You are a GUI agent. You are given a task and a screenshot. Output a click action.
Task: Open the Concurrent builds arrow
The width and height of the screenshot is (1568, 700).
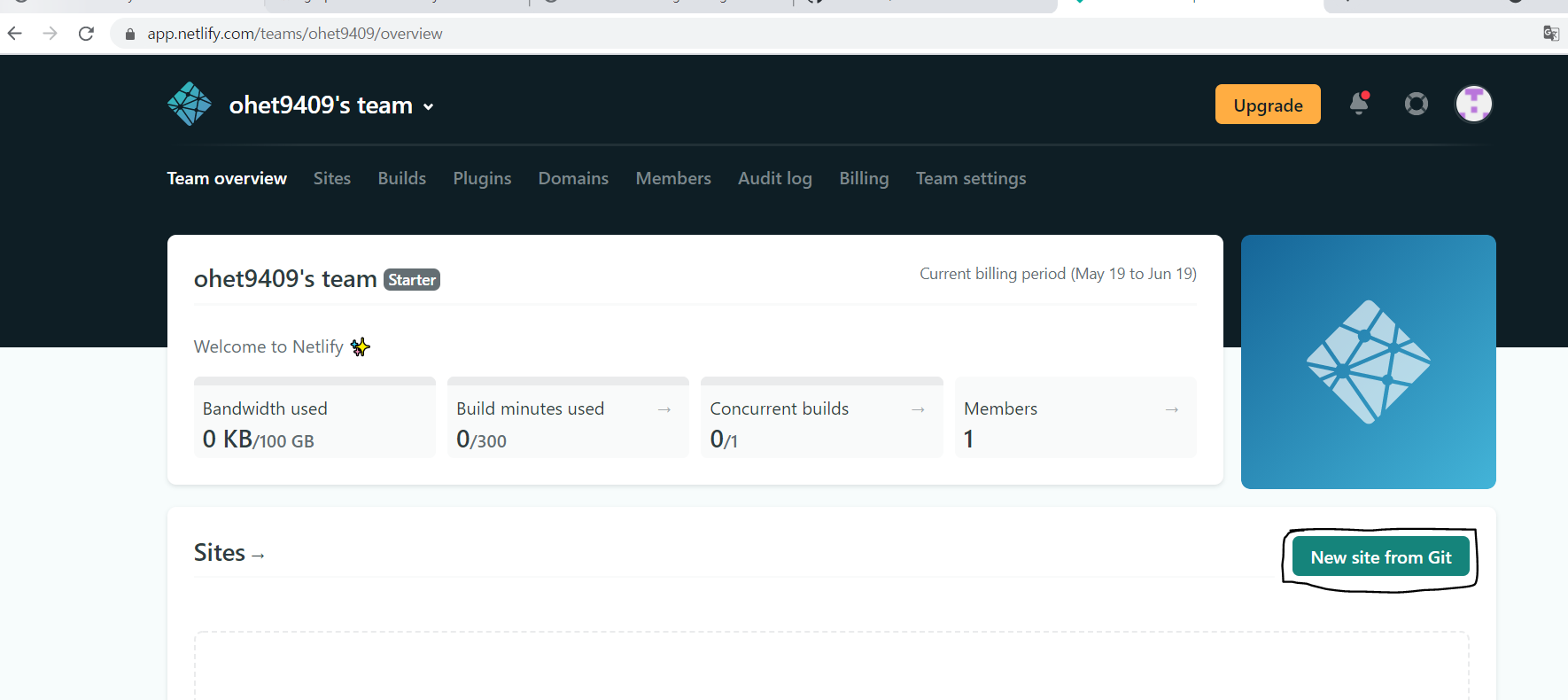click(918, 409)
